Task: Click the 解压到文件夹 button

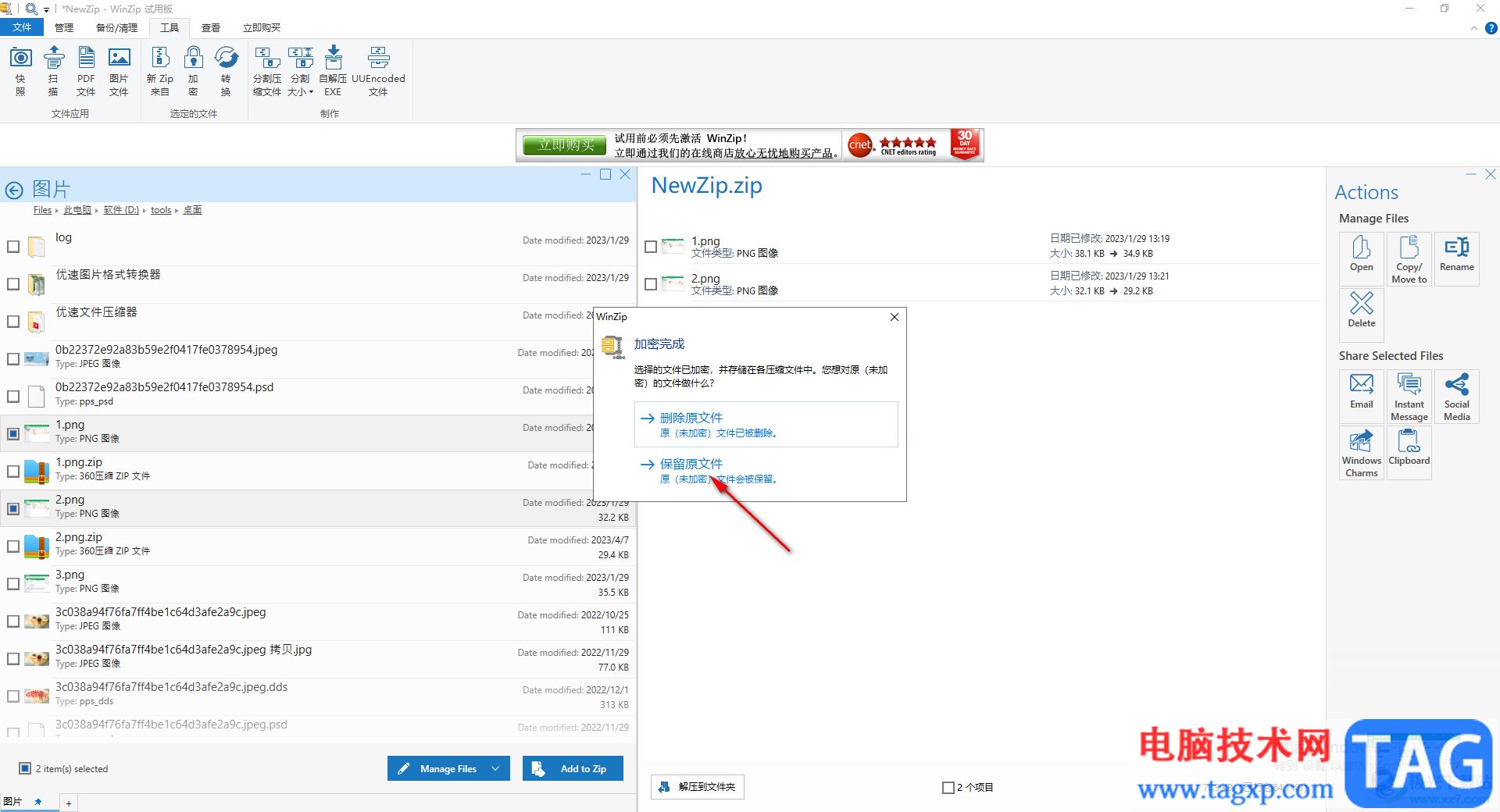Action: (698, 787)
